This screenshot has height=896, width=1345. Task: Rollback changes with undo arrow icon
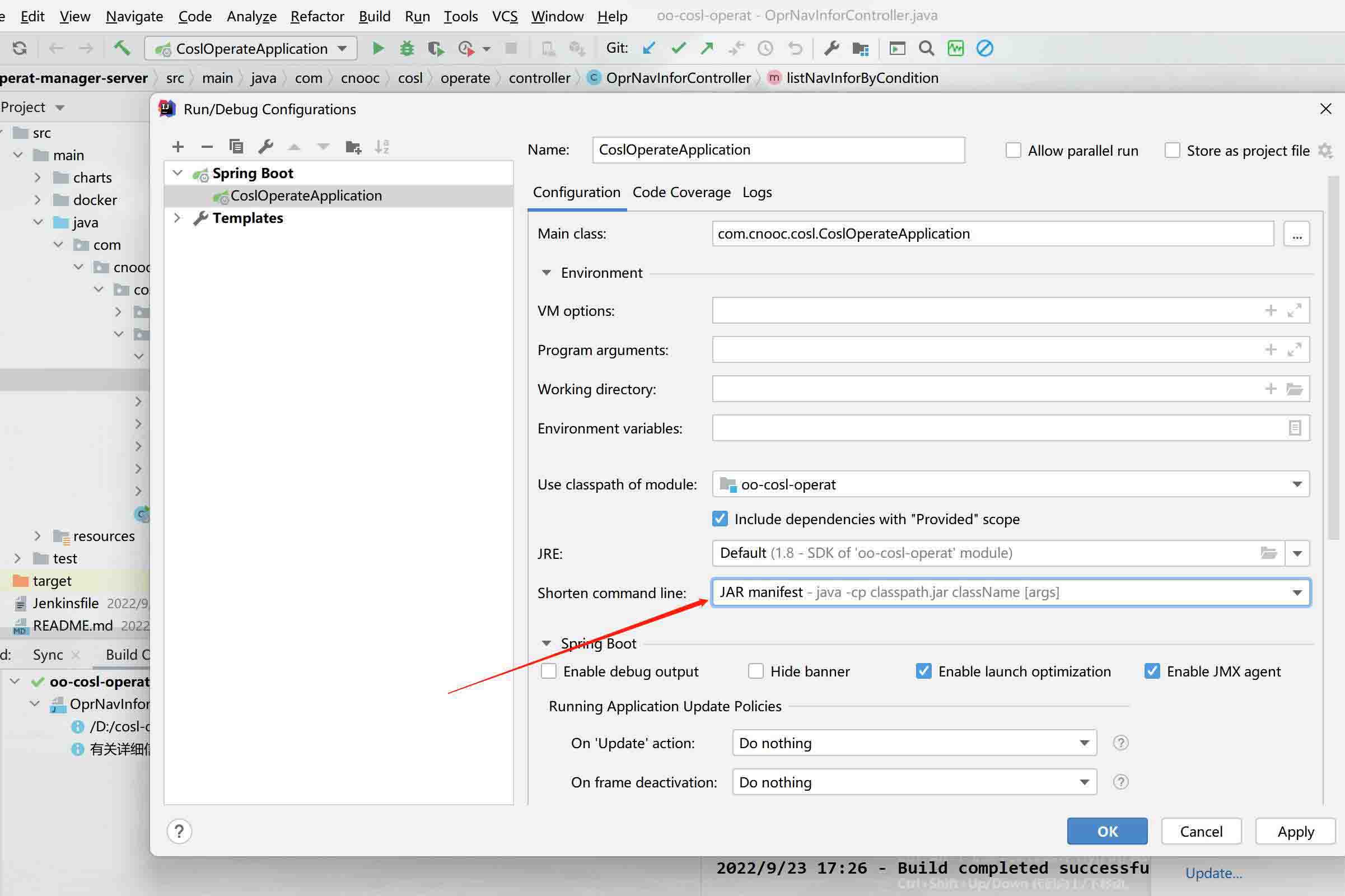pos(795,49)
